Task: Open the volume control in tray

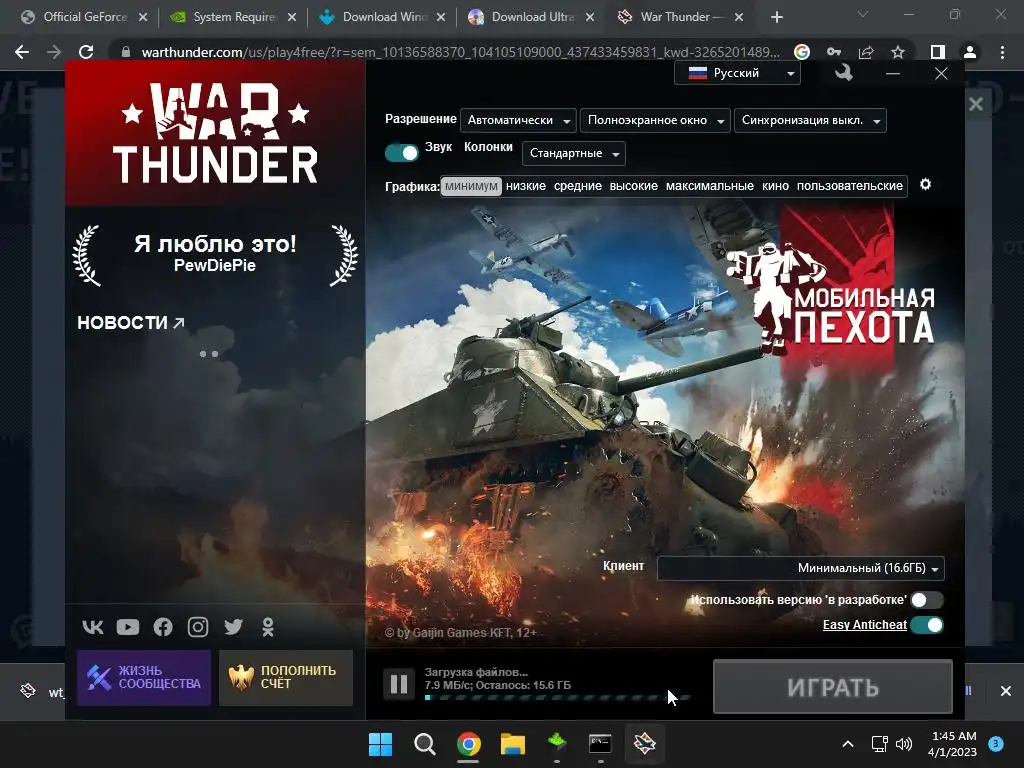Action: tap(904, 744)
